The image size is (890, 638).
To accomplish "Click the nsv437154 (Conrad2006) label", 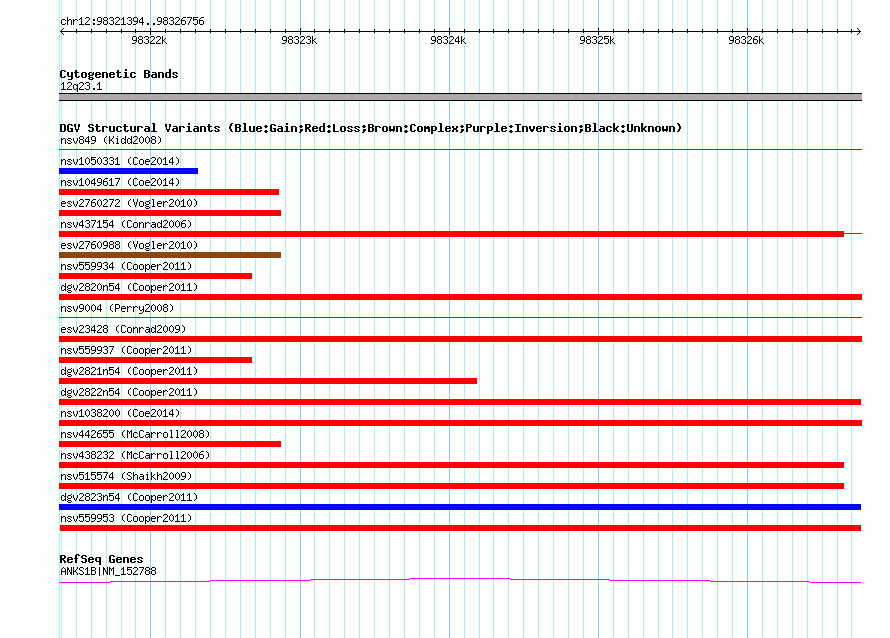I will (126, 224).
